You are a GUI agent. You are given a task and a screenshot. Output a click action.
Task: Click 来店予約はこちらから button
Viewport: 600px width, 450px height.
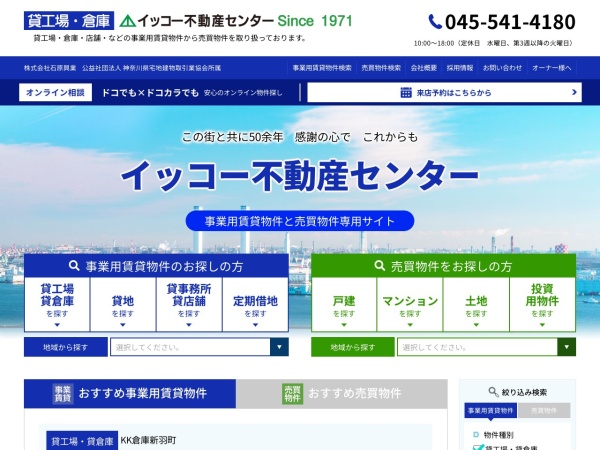click(444, 92)
